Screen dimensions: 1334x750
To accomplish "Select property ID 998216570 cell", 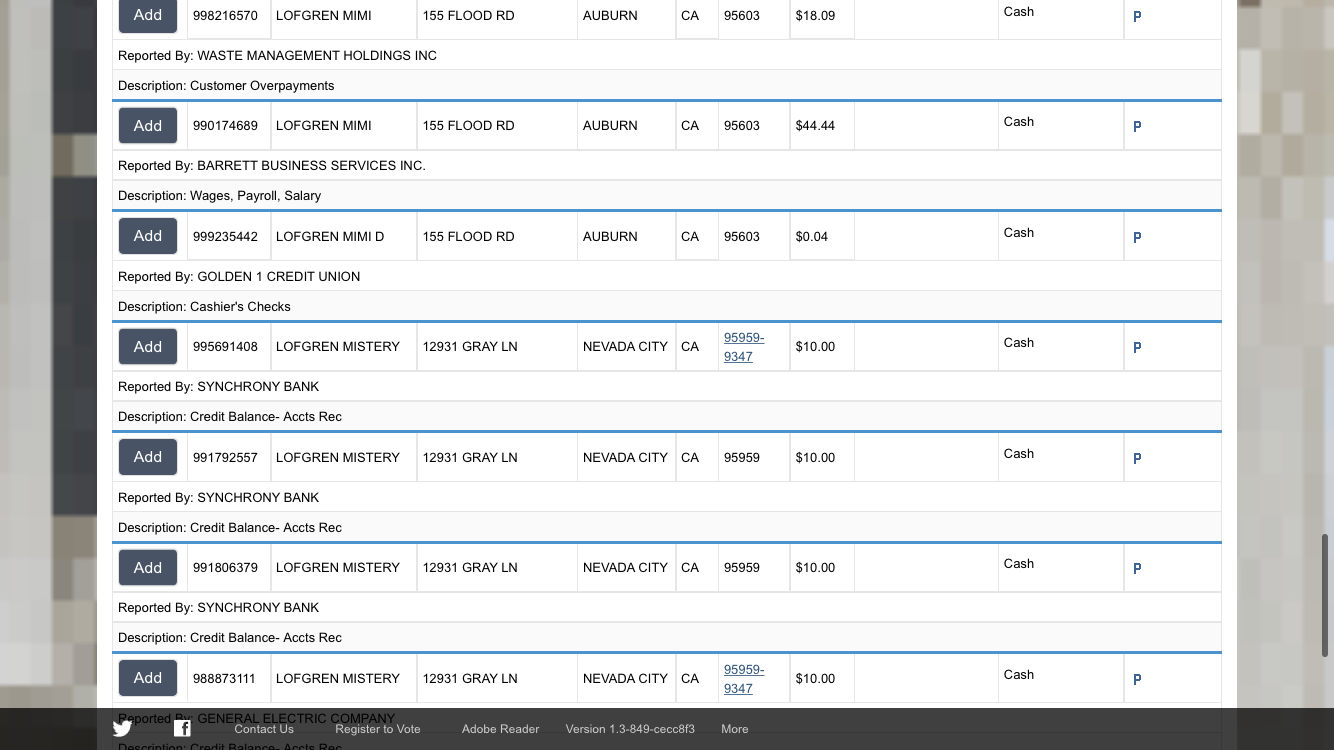I will coord(229,16).
